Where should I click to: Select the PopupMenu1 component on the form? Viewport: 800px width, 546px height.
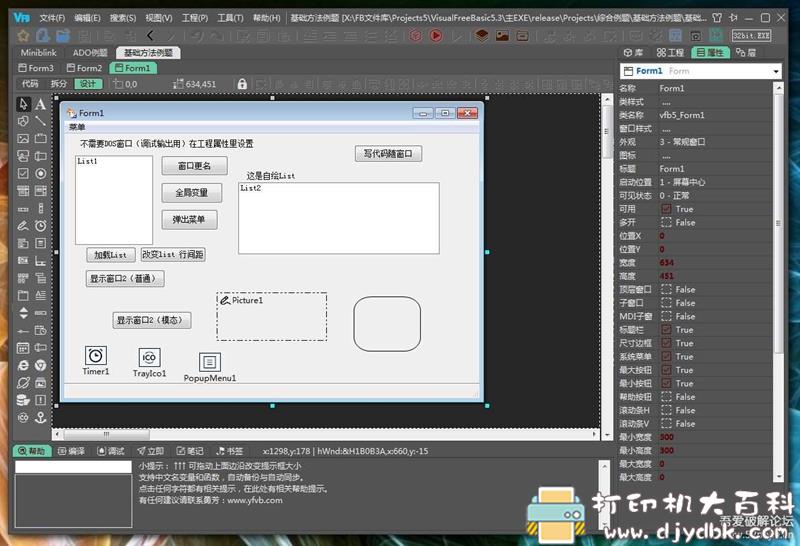[x=210, y=367]
